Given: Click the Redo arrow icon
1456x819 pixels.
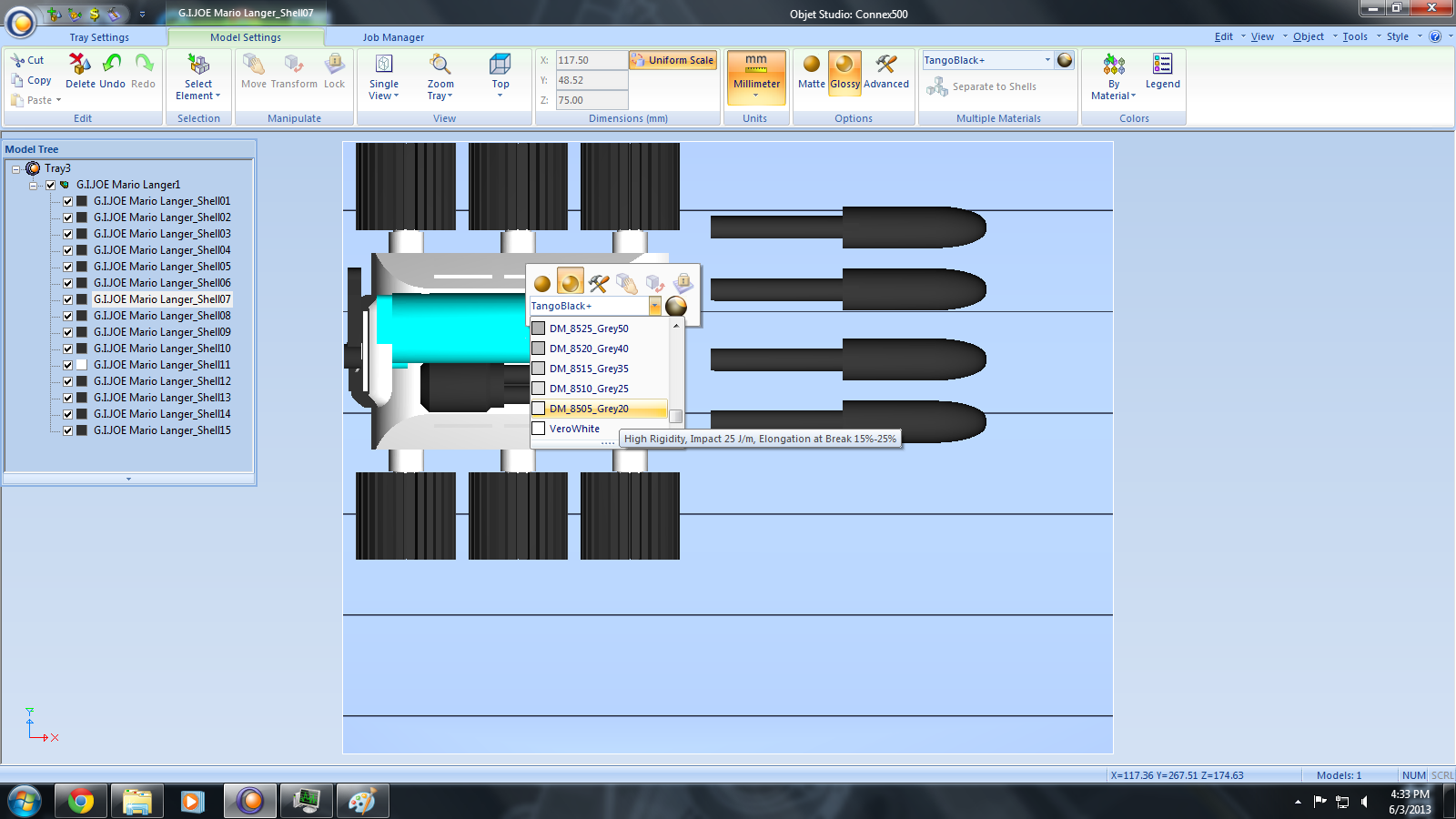Looking at the screenshot, I should (x=144, y=64).
